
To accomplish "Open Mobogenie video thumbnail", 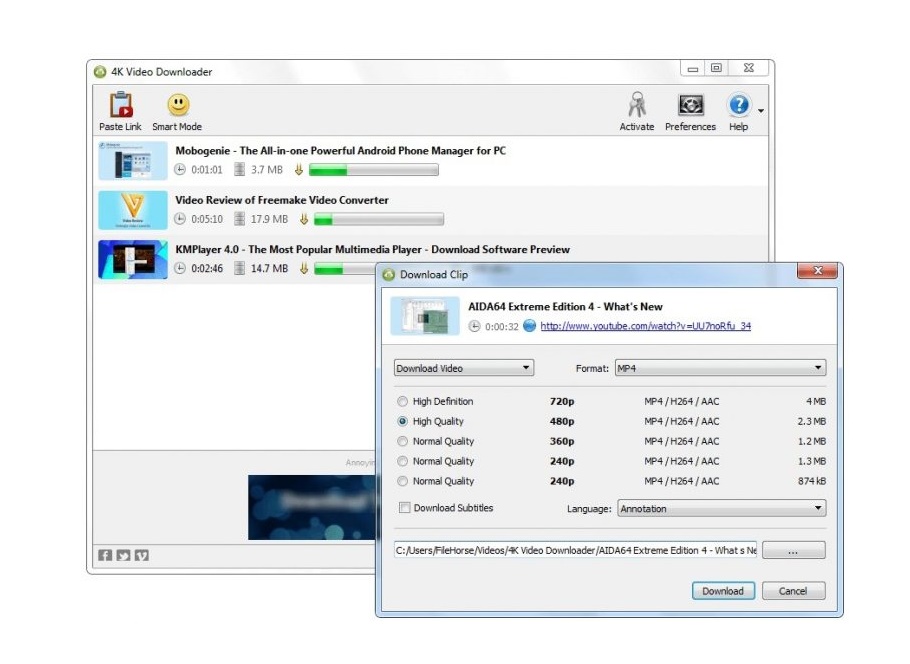I will point(133,161).
